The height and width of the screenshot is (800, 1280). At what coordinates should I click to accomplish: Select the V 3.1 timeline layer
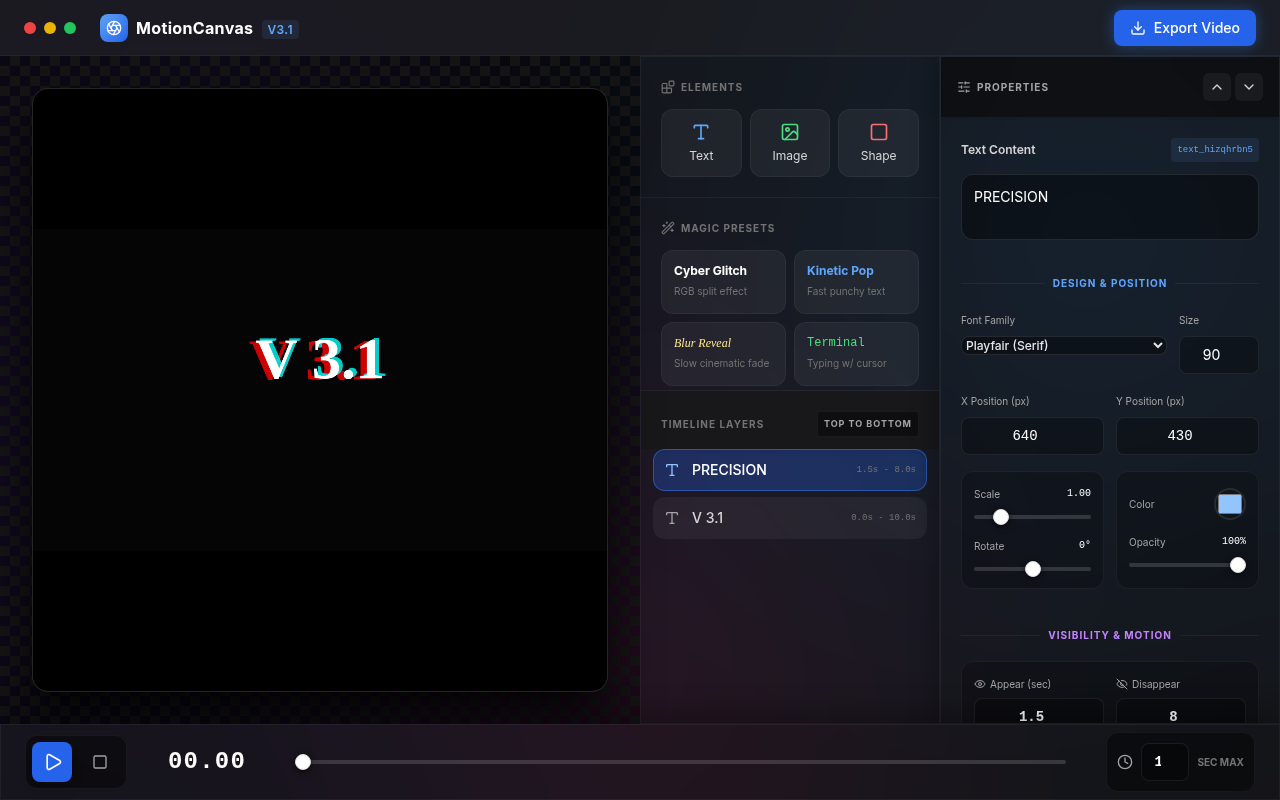pyautogui.click(x=789, y=518)
